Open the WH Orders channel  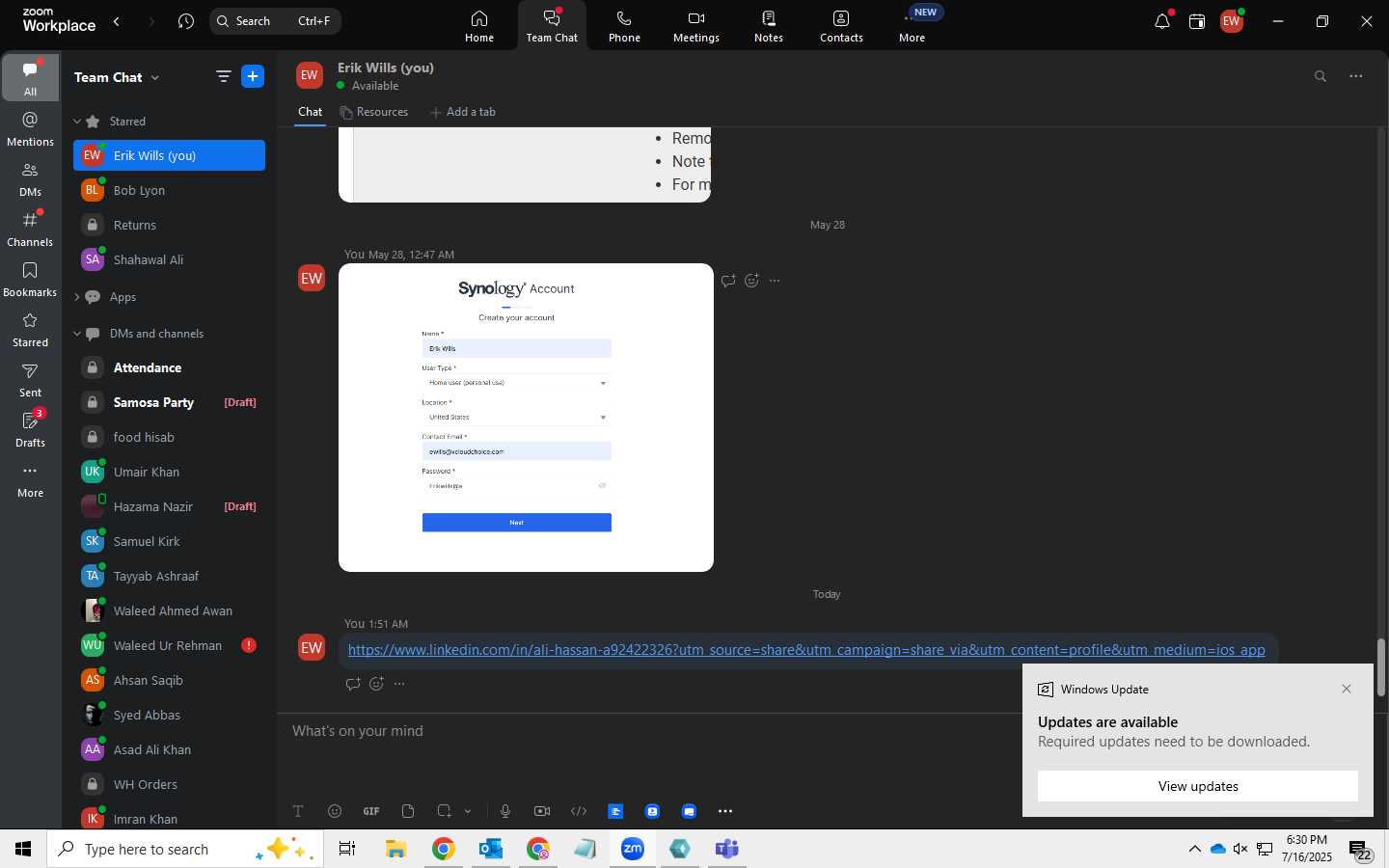(x=169, y=784)
